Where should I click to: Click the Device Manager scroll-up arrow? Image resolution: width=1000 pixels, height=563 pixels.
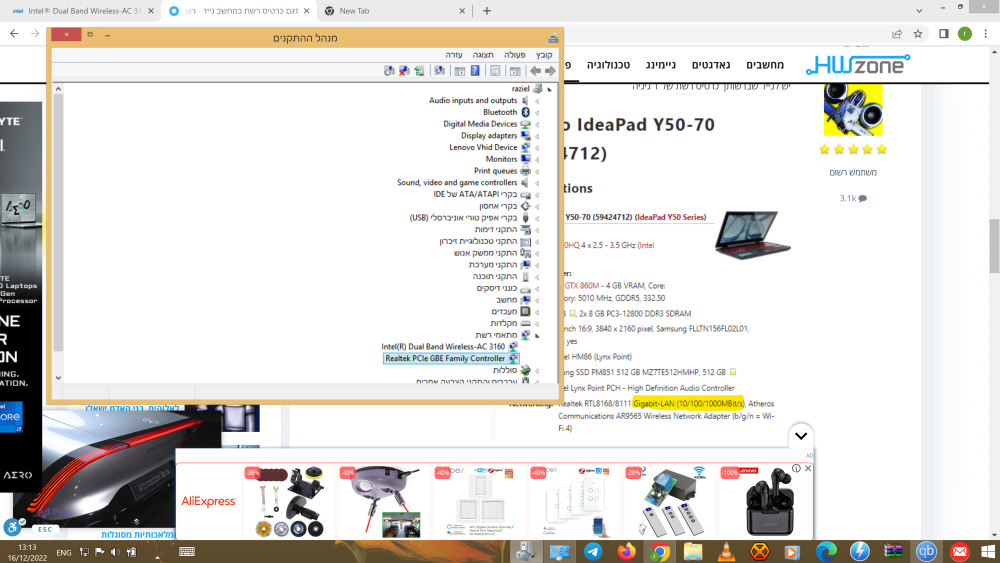(58, 89)
